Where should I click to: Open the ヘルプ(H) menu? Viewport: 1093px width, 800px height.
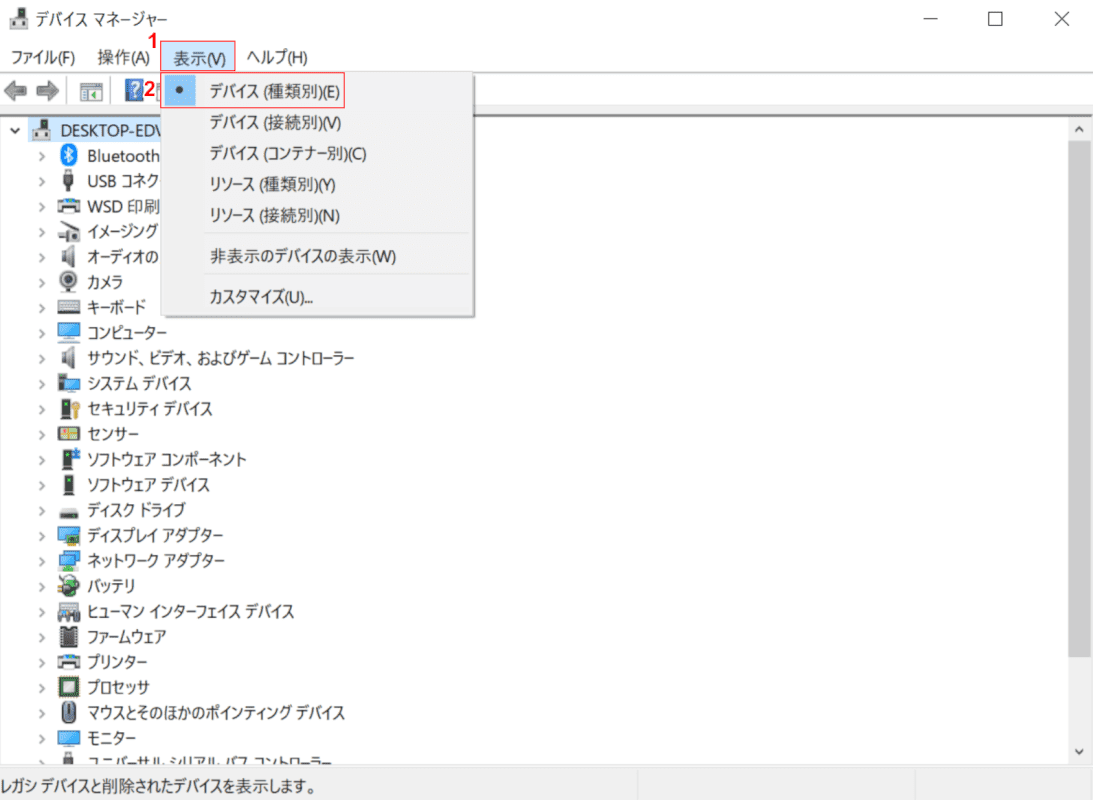[277, 57]
